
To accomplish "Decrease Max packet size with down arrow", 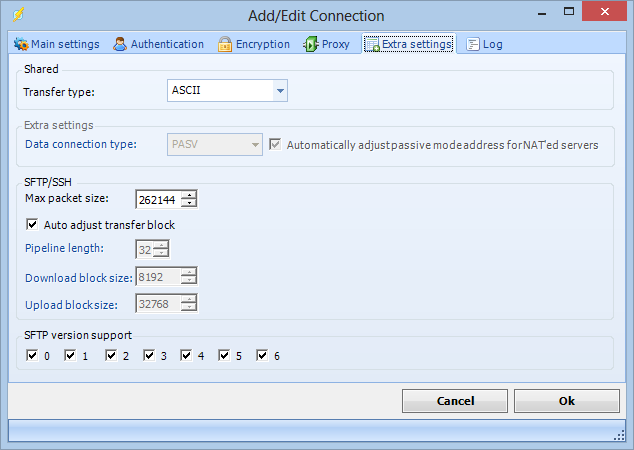I will (x=189, y=203).
